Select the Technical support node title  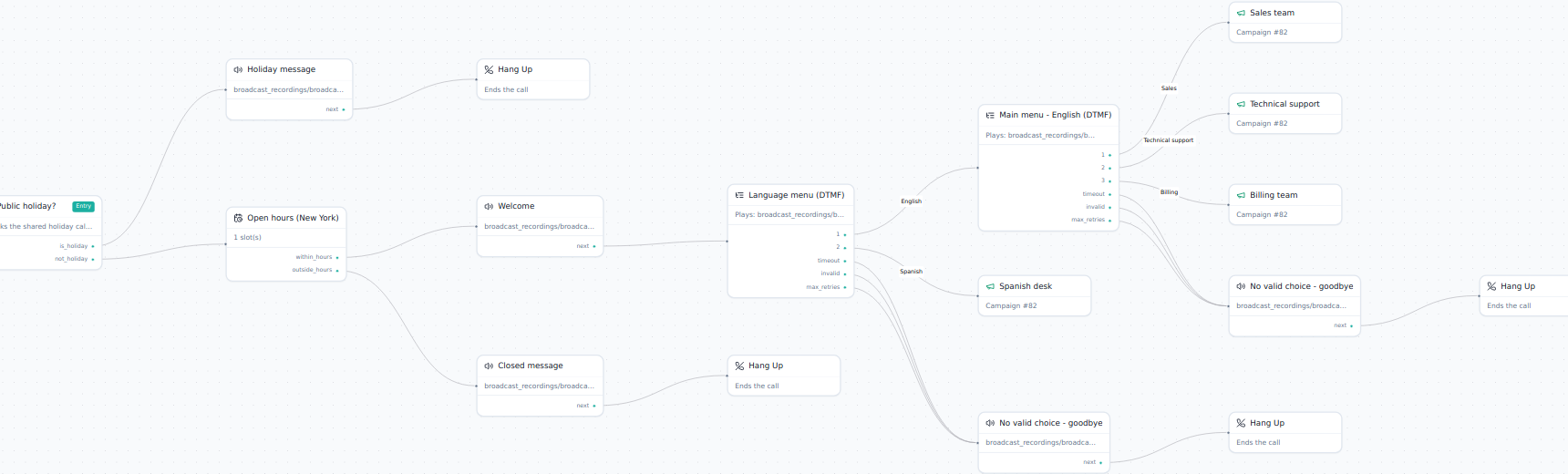click(1284, 104)
